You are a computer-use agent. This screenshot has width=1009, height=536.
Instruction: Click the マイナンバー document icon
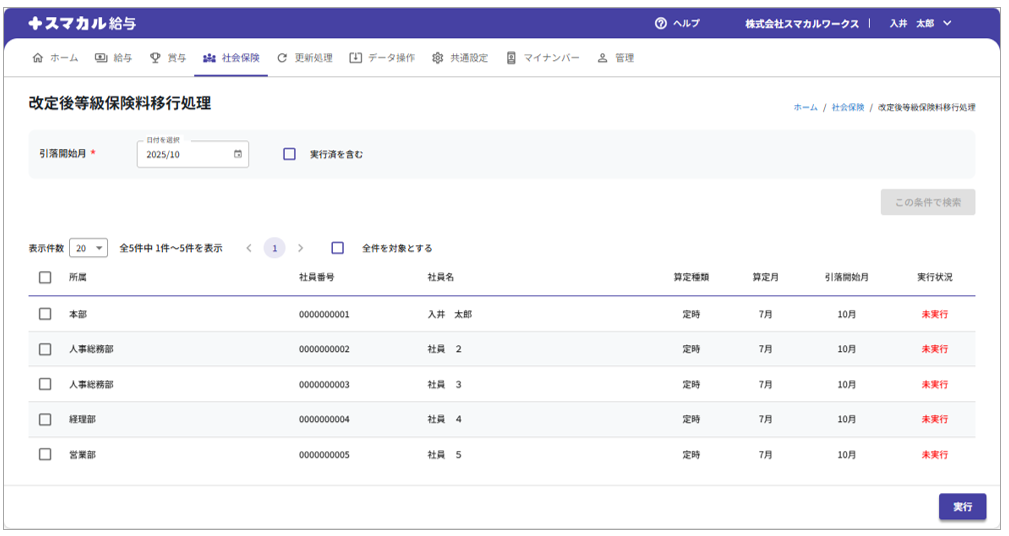511,58
